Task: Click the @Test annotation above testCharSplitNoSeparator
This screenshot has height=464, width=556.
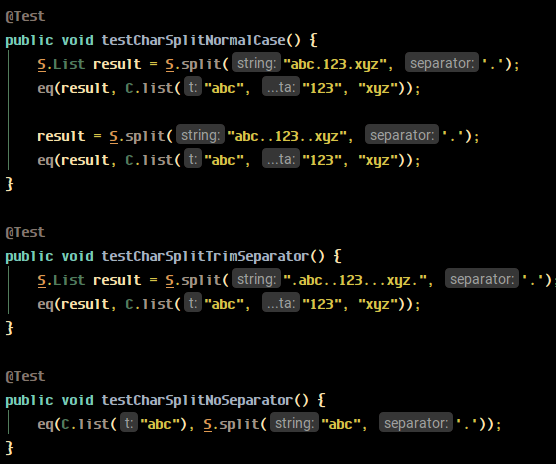Action: pos(25,376)
